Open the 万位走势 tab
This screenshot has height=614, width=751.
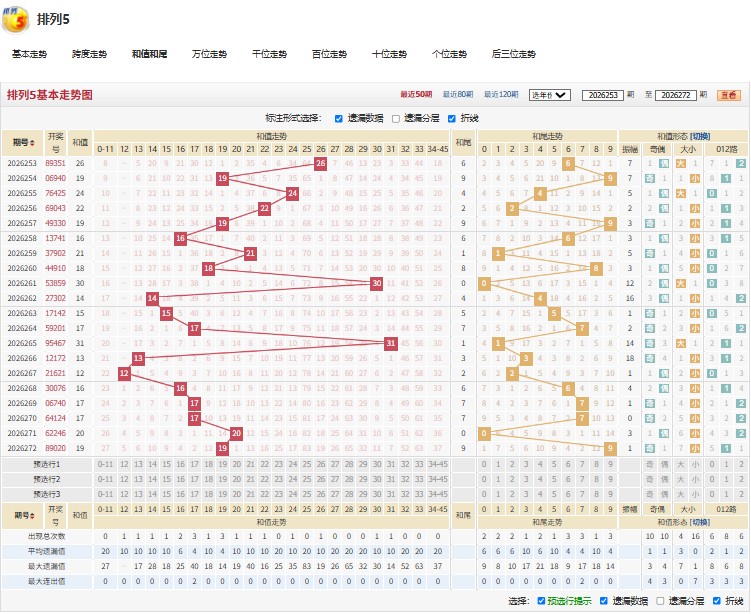click(x=209, y=54)
